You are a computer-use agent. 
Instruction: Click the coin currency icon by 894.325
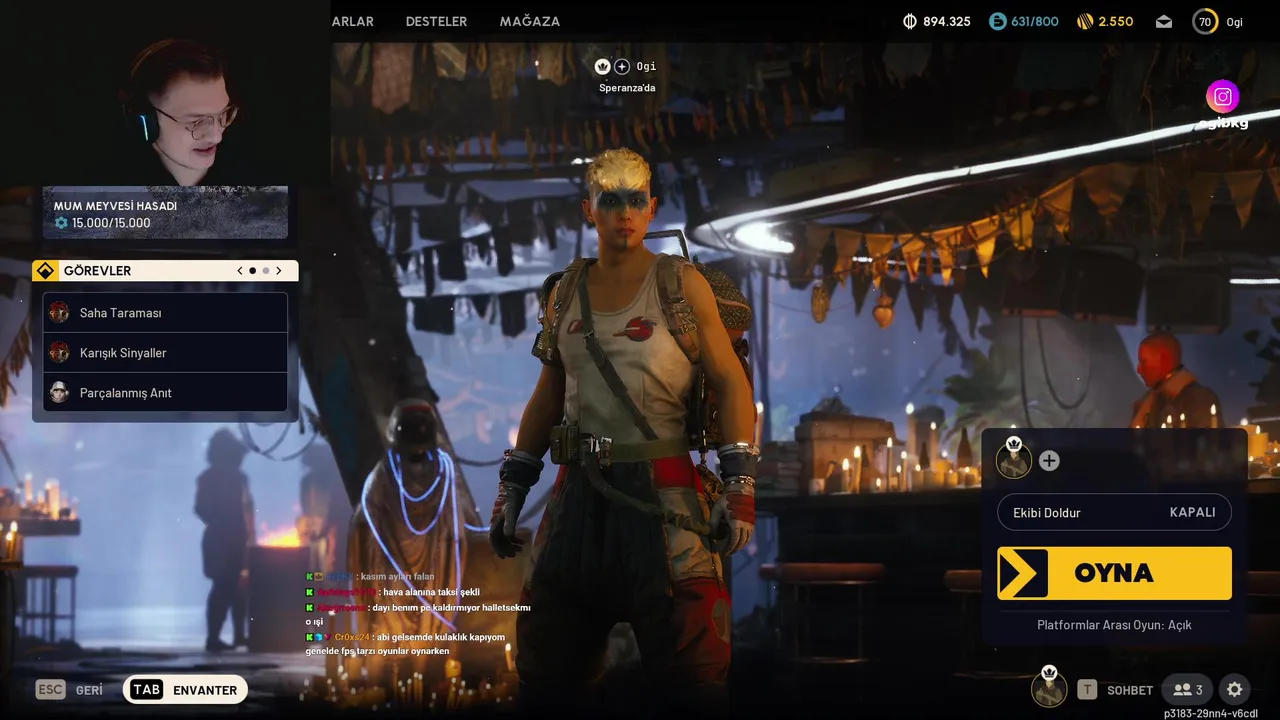[x=910, y=21]
